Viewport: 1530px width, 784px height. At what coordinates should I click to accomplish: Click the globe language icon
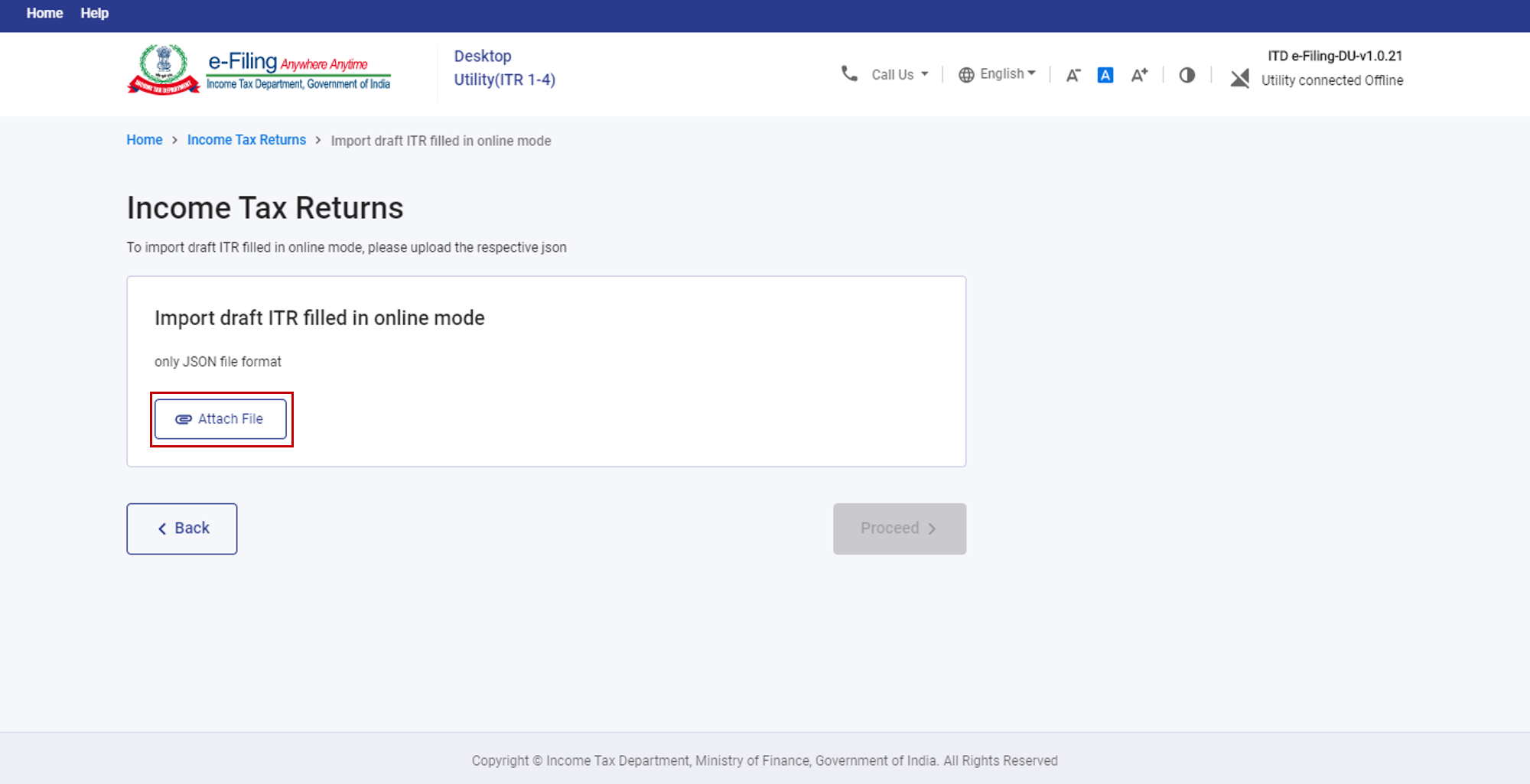click(966, 74)
